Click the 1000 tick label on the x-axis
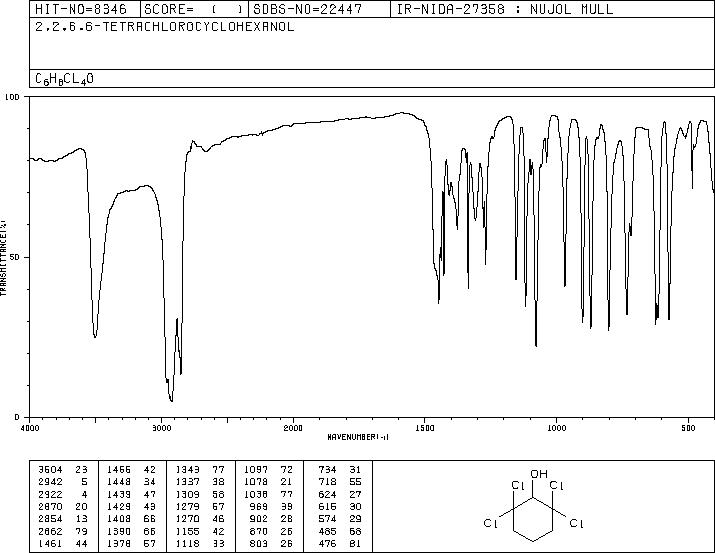 pos(556,428)
